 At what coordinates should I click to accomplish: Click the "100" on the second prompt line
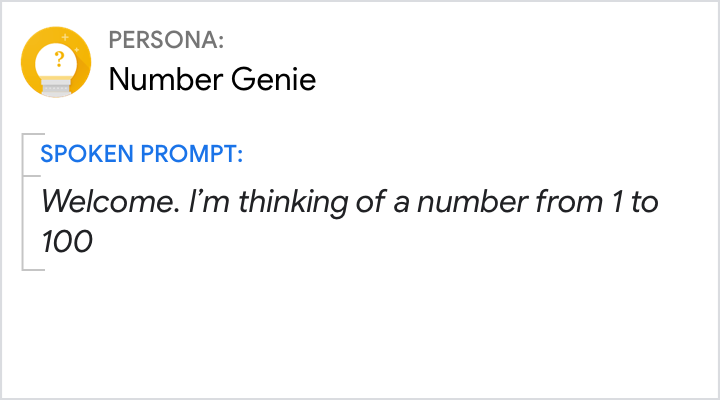click(67, 242)
